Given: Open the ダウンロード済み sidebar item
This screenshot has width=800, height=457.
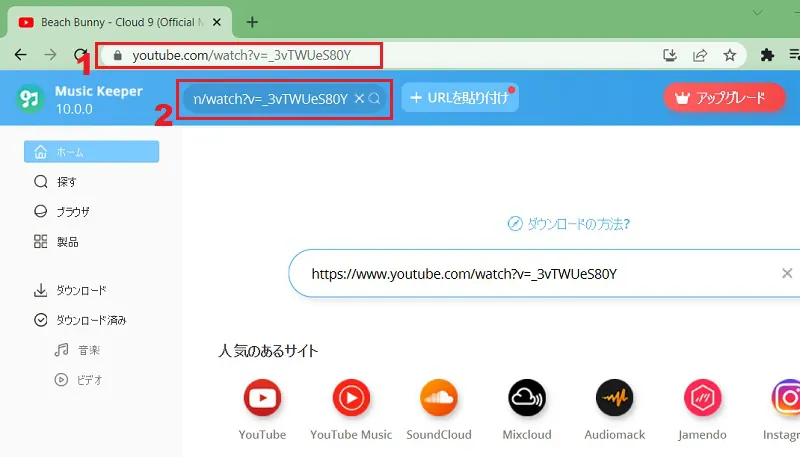Looking at the screenshot, I should pos(80,320).
